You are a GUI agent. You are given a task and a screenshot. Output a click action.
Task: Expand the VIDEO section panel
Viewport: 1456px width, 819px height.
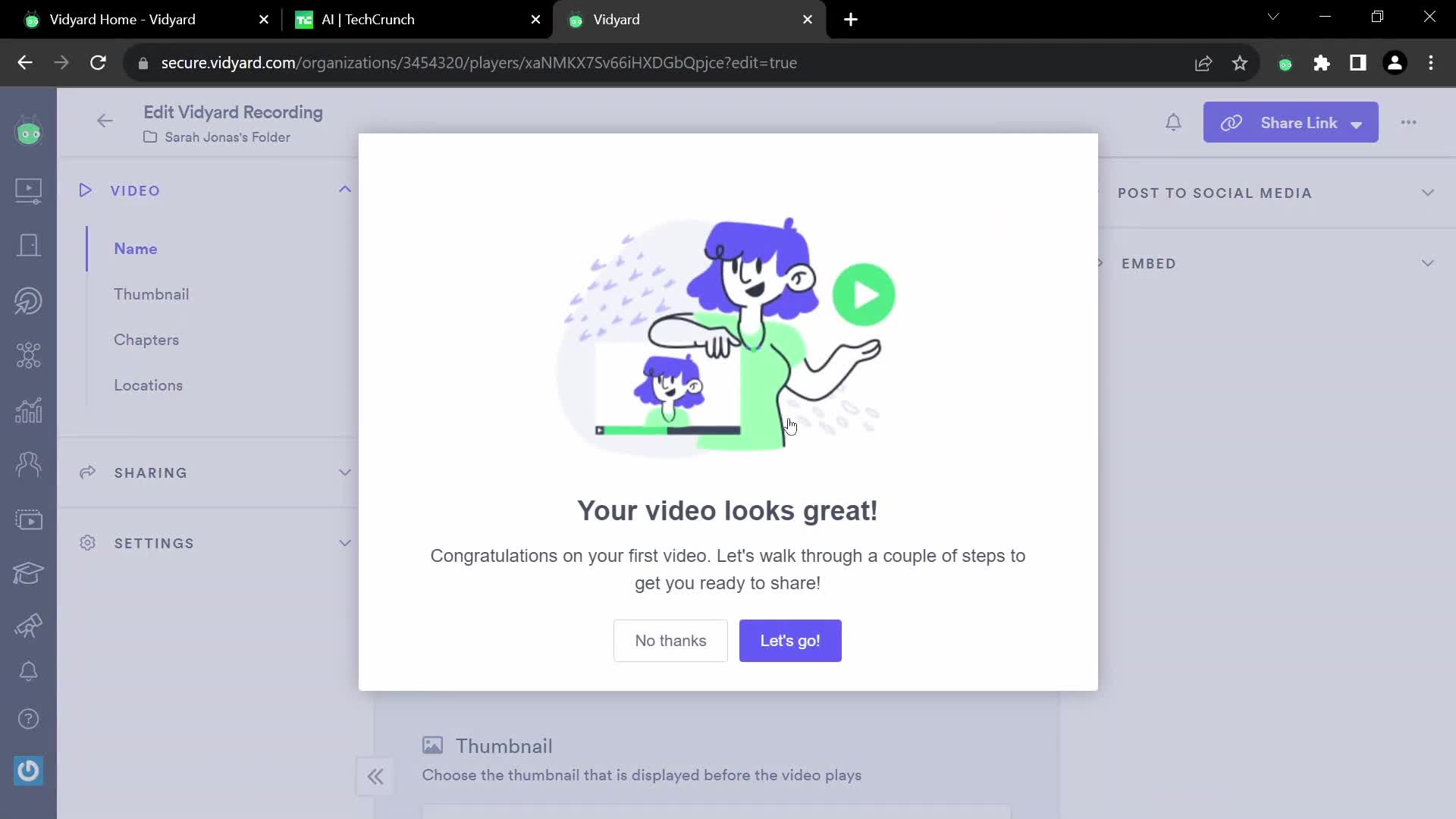[x=345, y=190]
